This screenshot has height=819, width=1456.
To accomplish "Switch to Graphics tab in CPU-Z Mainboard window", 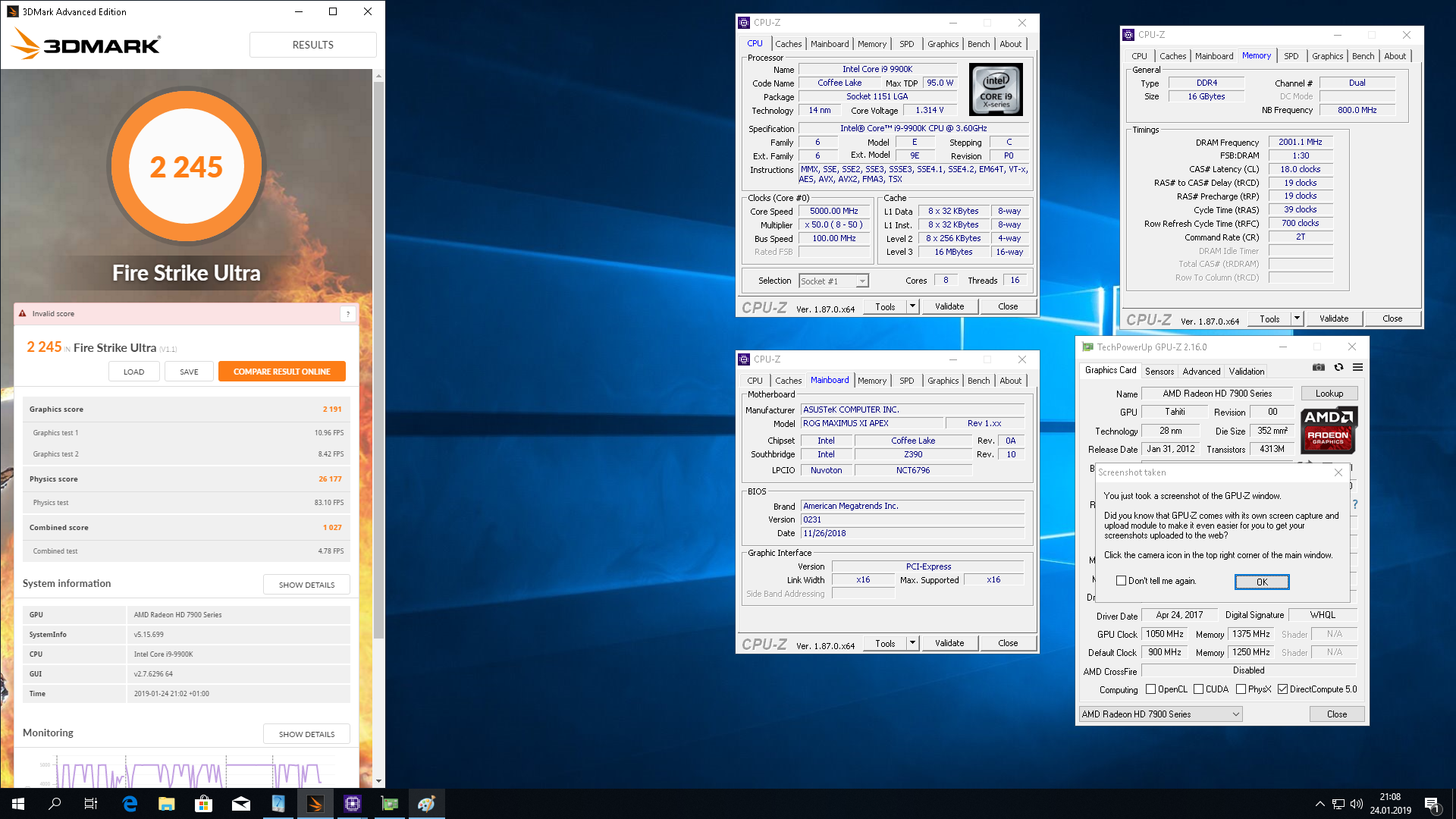I will [x=943, y=381].
